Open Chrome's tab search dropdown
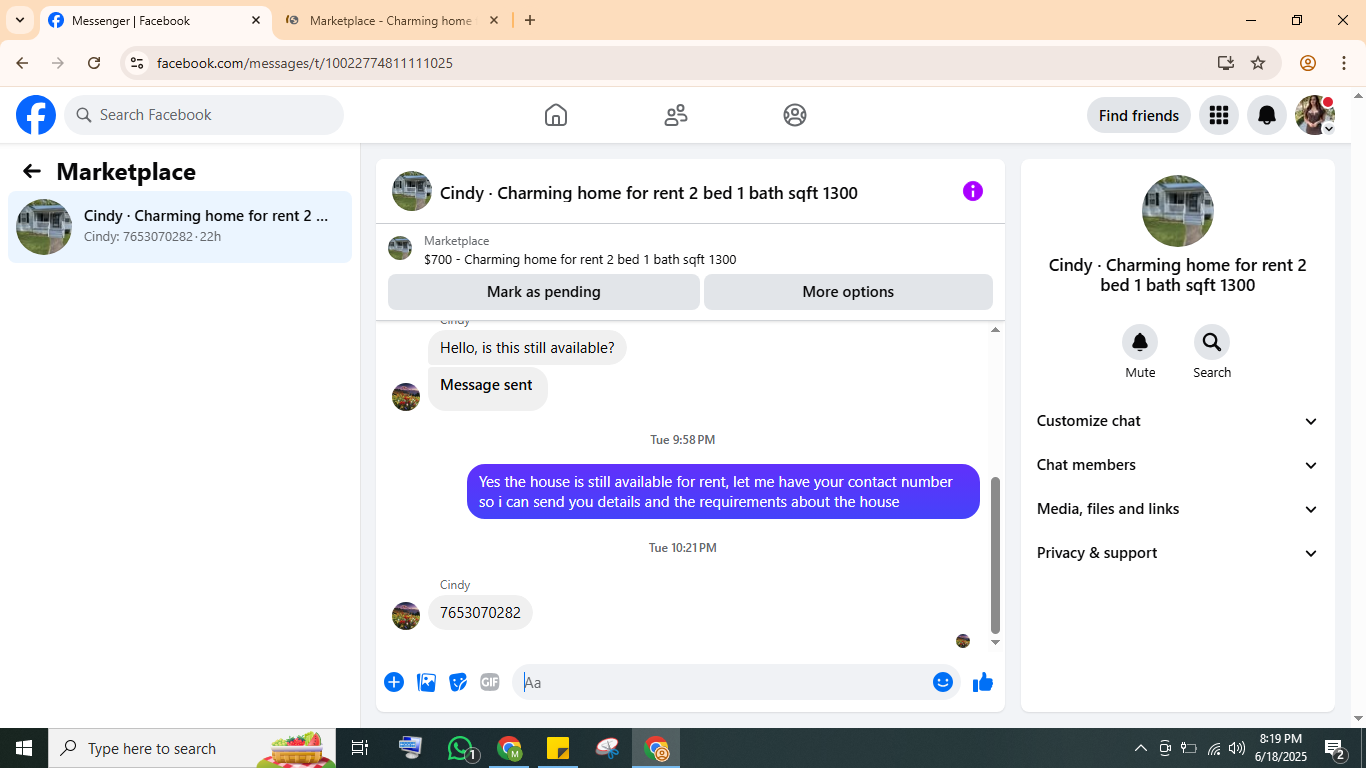1366x768 pixels. (20, 20)
